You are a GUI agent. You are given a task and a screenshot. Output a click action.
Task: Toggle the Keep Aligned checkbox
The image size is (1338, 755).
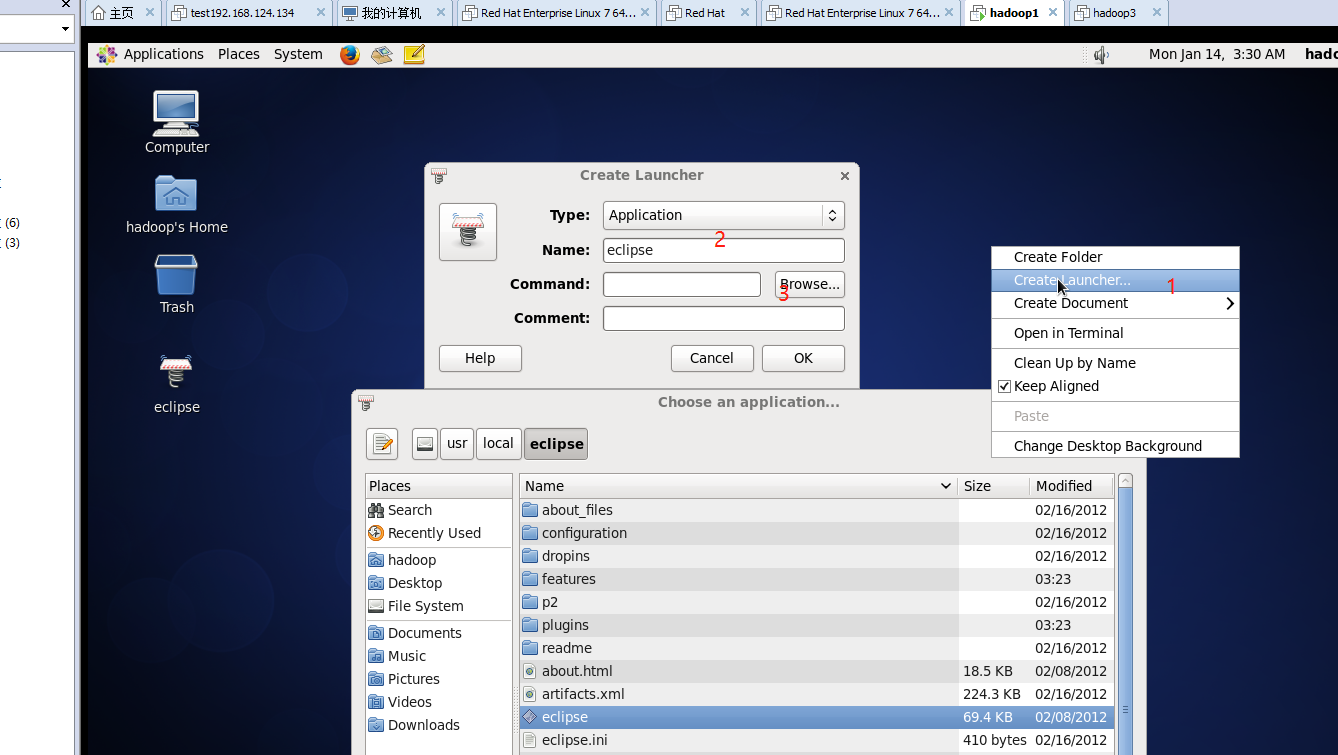pyautogui.click(x=1003, y=386)
